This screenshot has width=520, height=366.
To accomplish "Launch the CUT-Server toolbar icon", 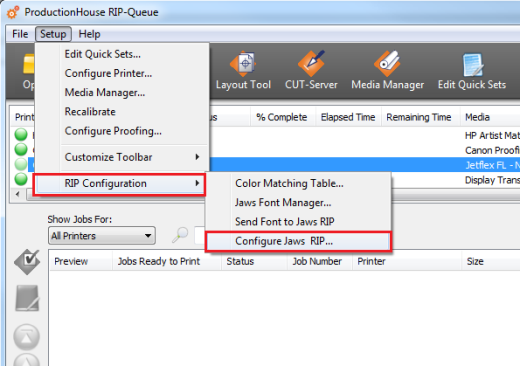I will [x=311, y=71].
